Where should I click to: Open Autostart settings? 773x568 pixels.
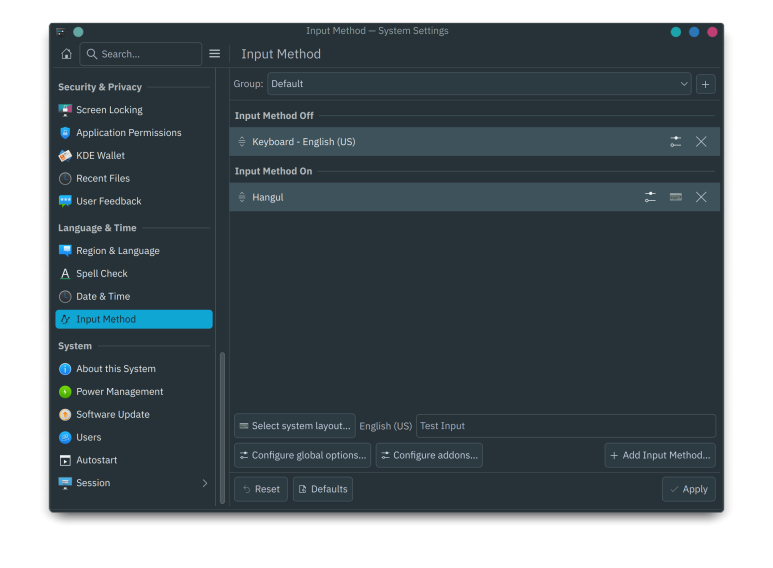134,460
